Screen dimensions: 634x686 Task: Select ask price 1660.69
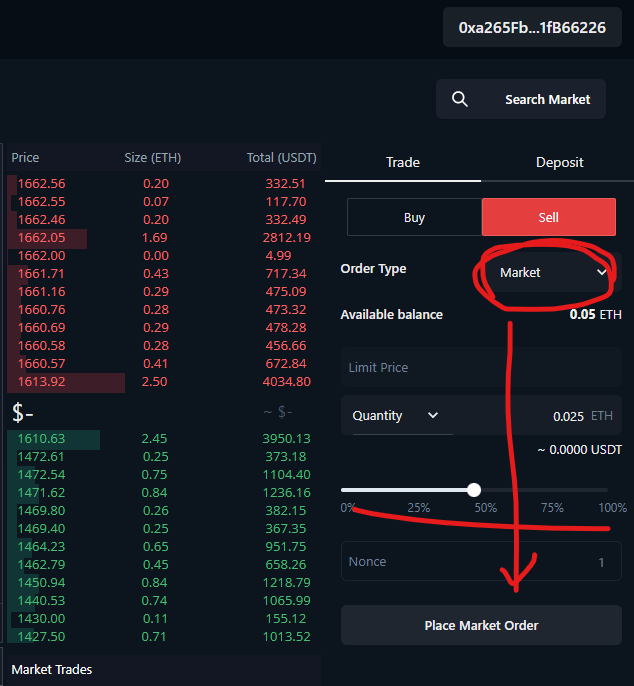41,327
